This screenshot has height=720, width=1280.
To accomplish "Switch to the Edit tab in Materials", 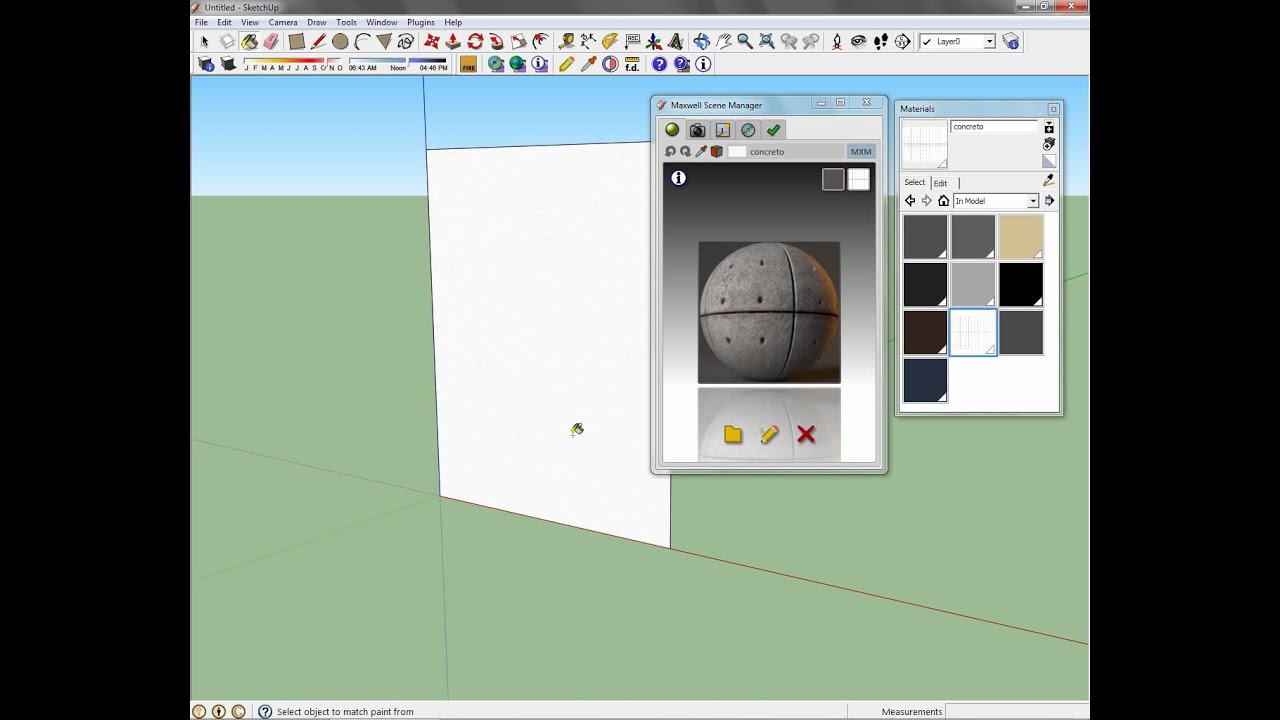I will pos(940,183).
